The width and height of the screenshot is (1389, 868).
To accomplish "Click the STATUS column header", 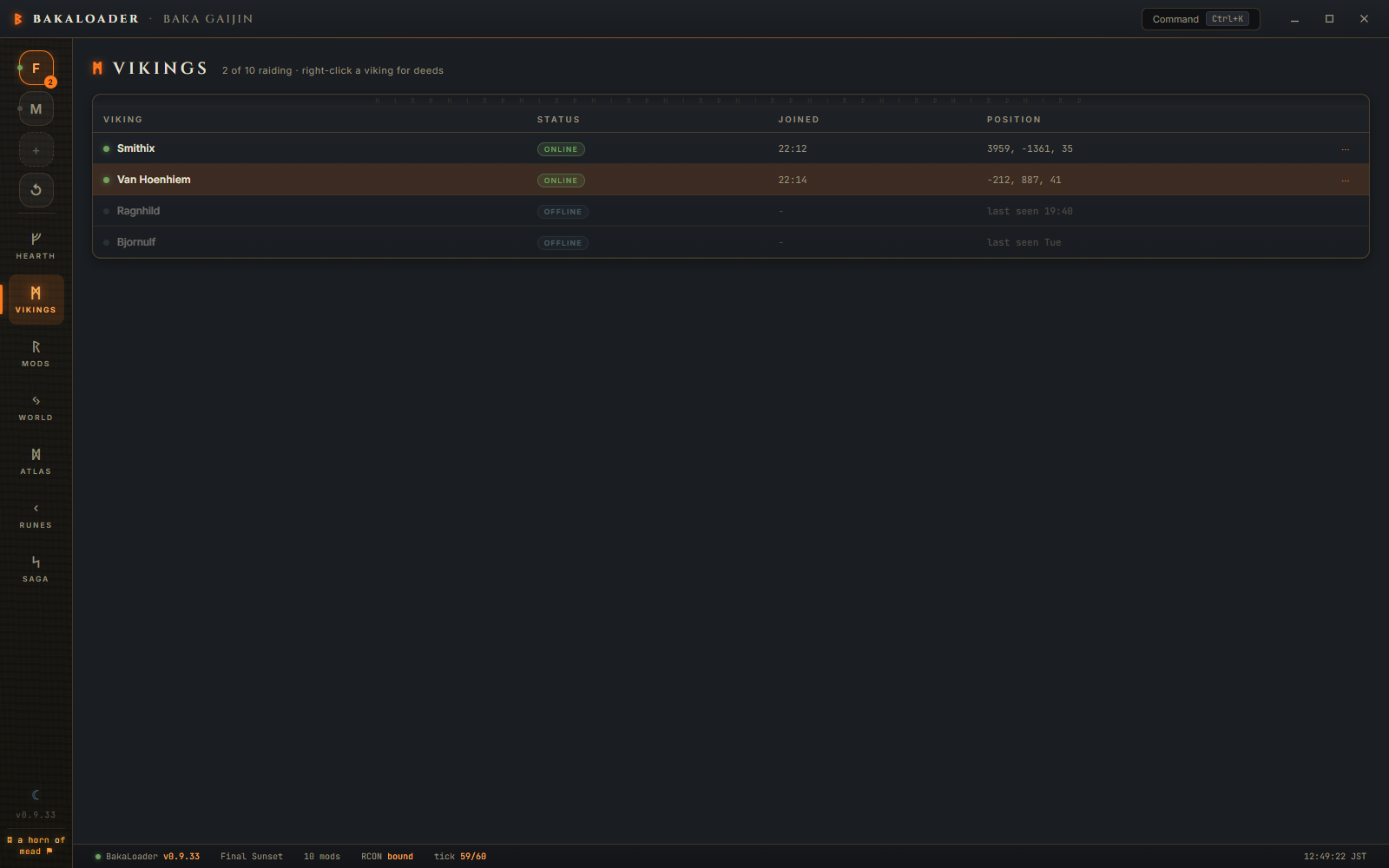I will 558,120.
